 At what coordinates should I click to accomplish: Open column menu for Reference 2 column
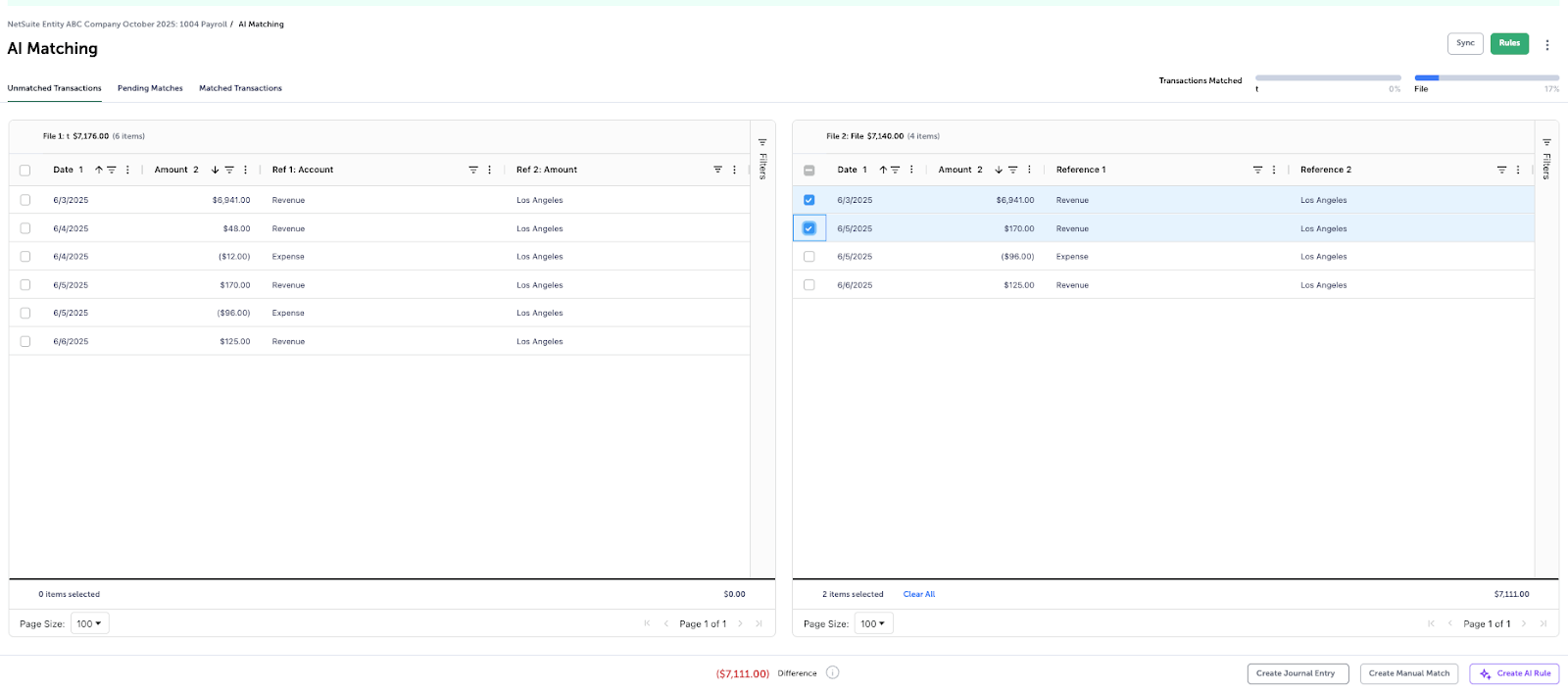pos(1518,170)
